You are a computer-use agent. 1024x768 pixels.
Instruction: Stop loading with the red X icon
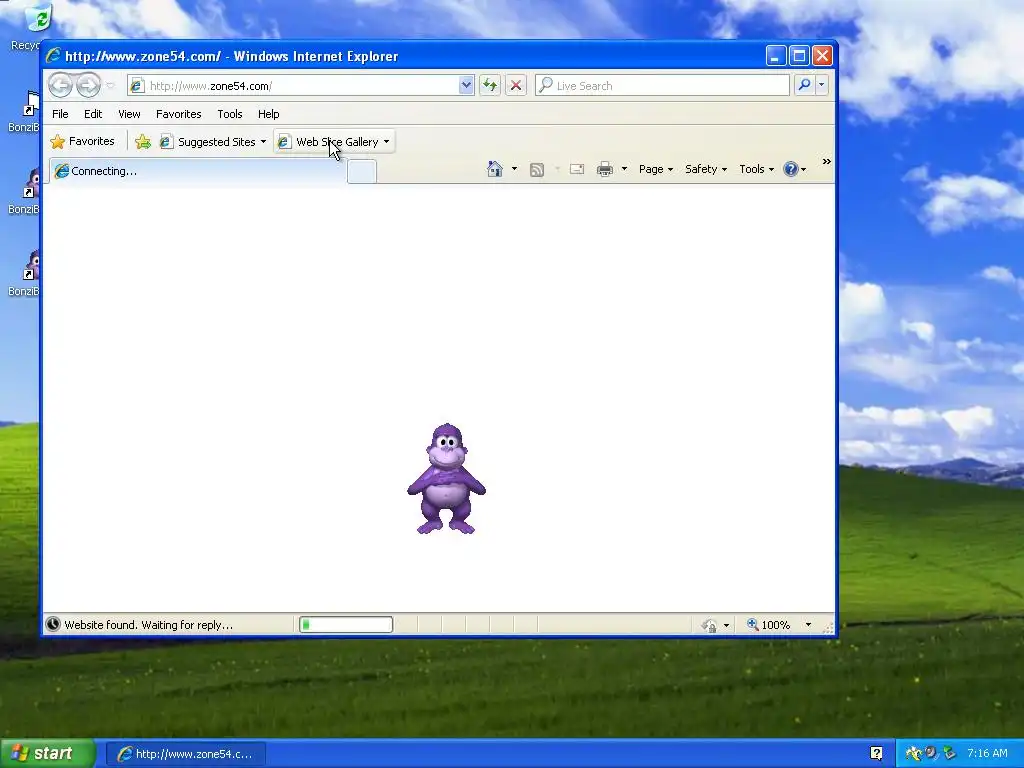click(516, 86)
